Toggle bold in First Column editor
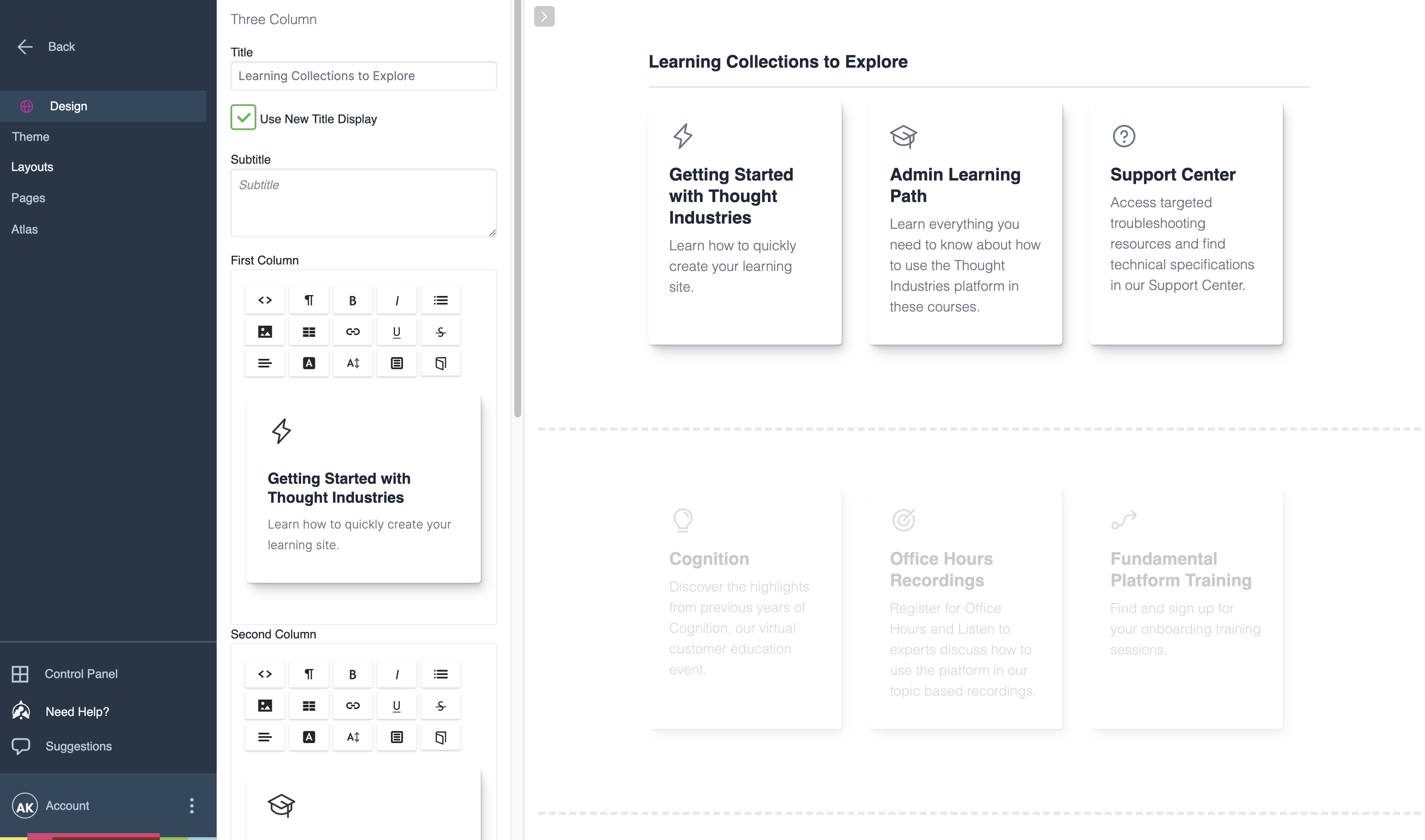The width and height of the screenshot is (1425, 840). [x=352, y=300]
